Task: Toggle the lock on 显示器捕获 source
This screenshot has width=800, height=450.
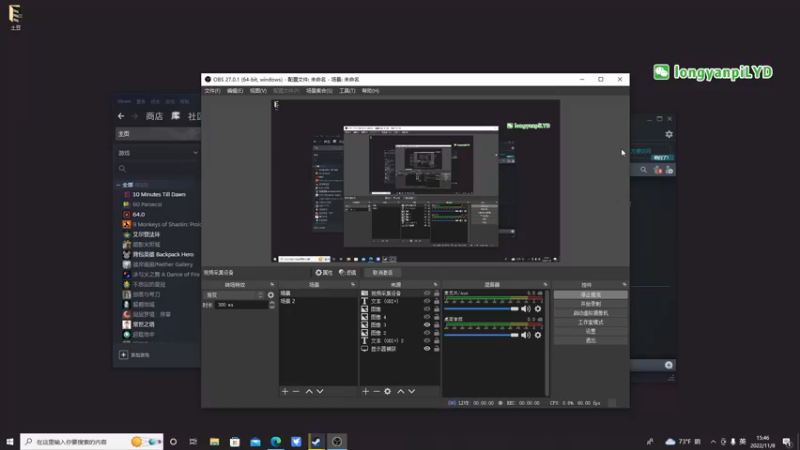Action: pos(436,348)
